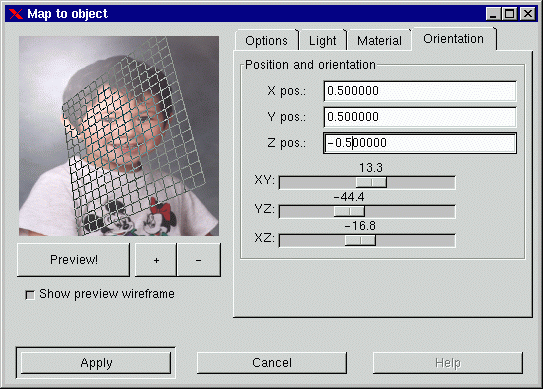Select the Orientation tab
The height and width of the screenshot is (389, 543).
coord(454,39)
